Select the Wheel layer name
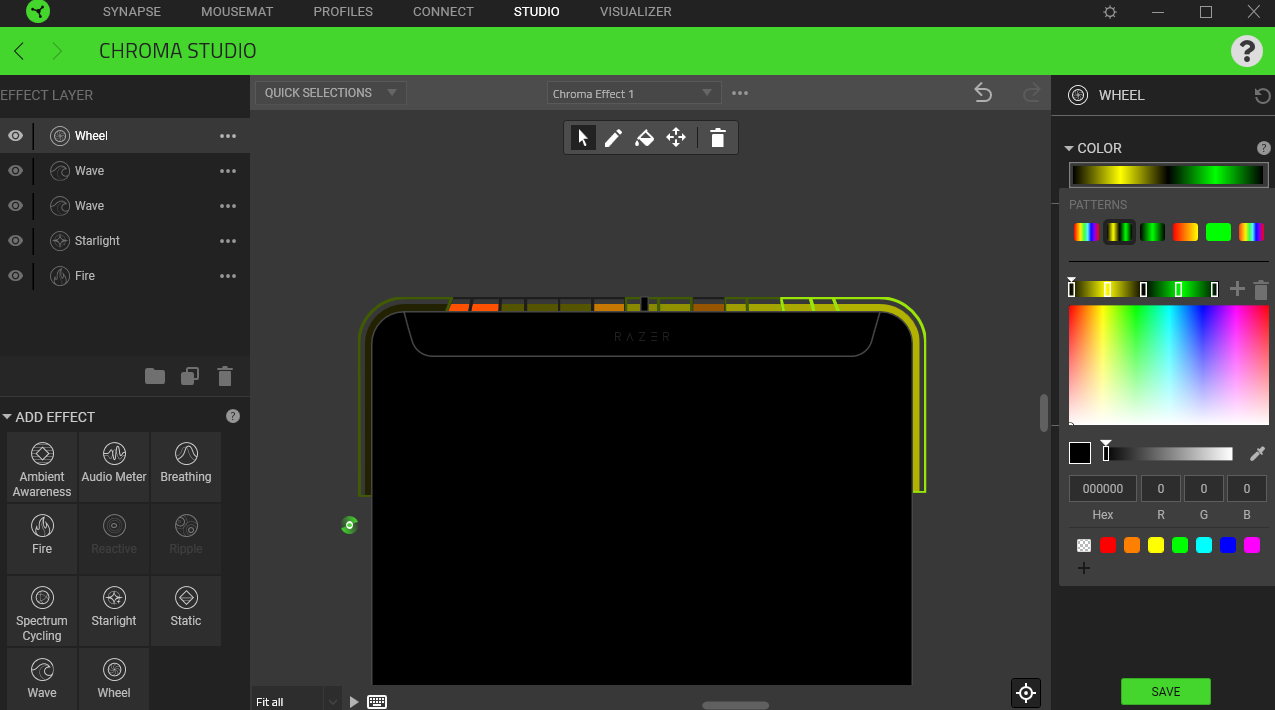The height and width of the screenshot is (710, 1275). pyautogui.click(x=91, y=136)
